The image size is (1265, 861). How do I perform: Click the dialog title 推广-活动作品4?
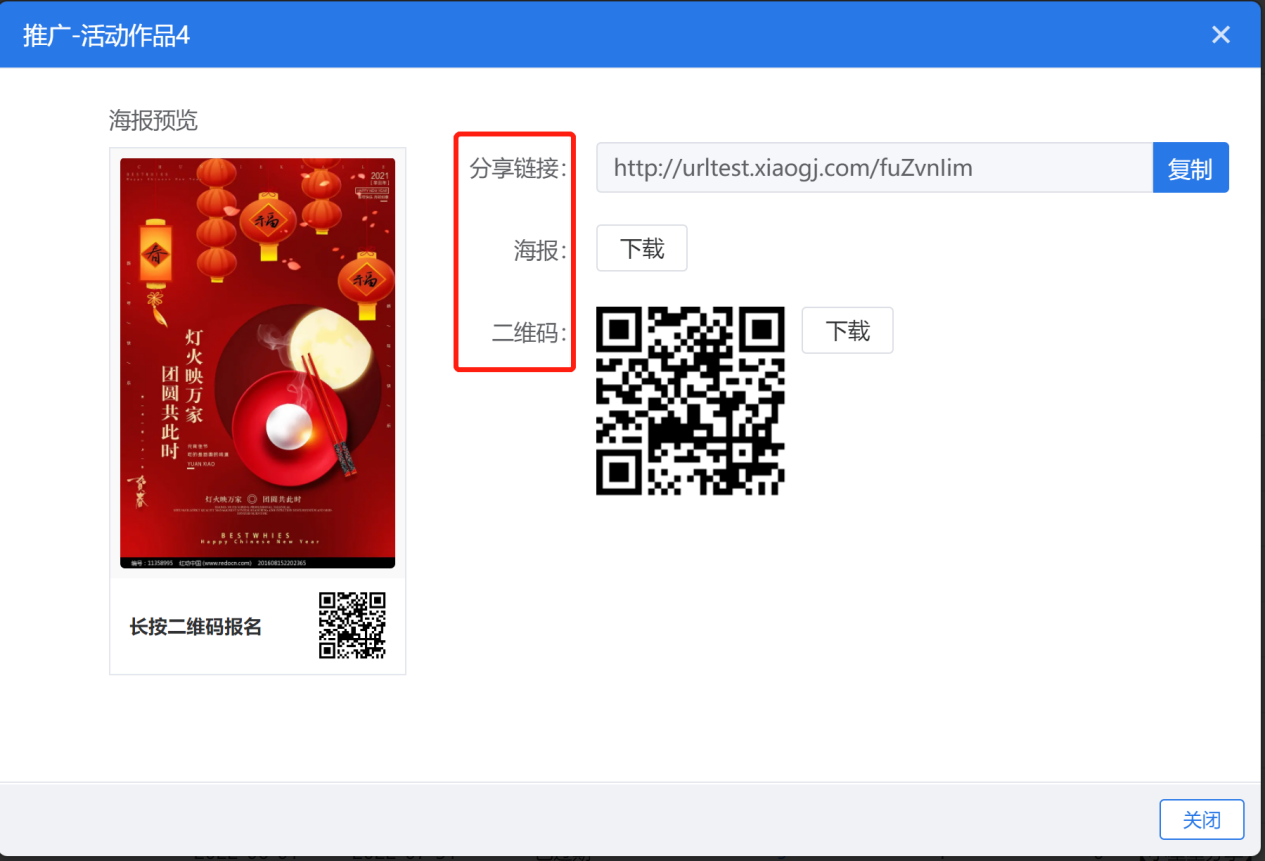[107, 36]
